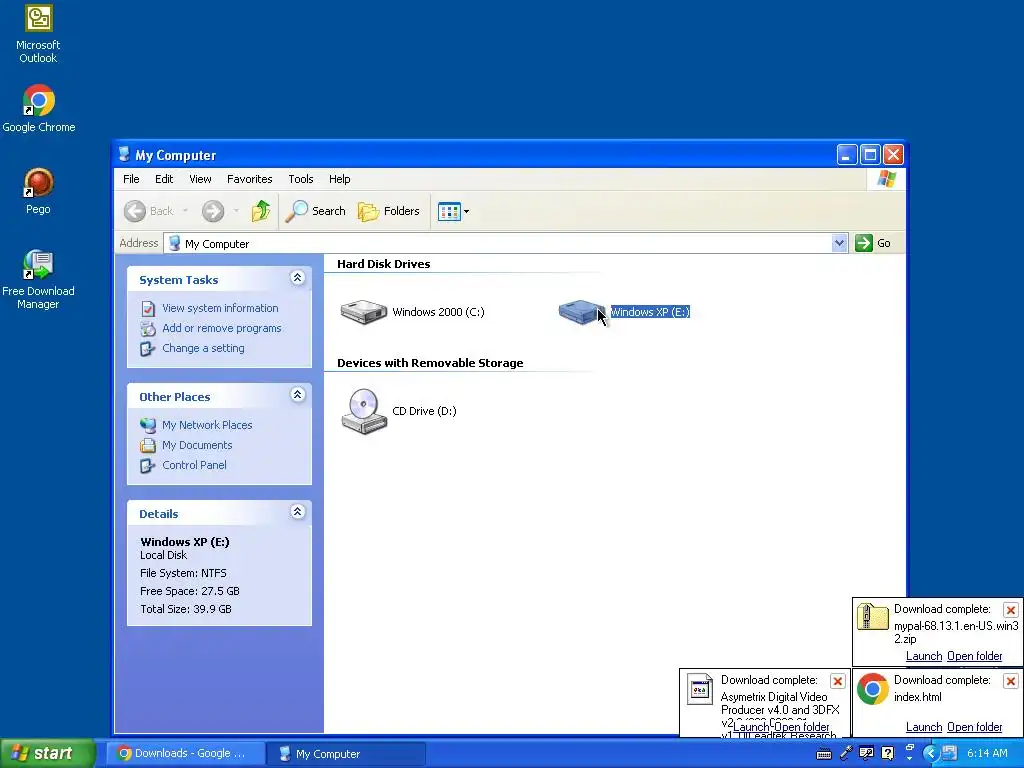Open folder for Asymetrix download
Image resolution: width=1024 pixels, height=768 pixels.
tap(801, 727)
